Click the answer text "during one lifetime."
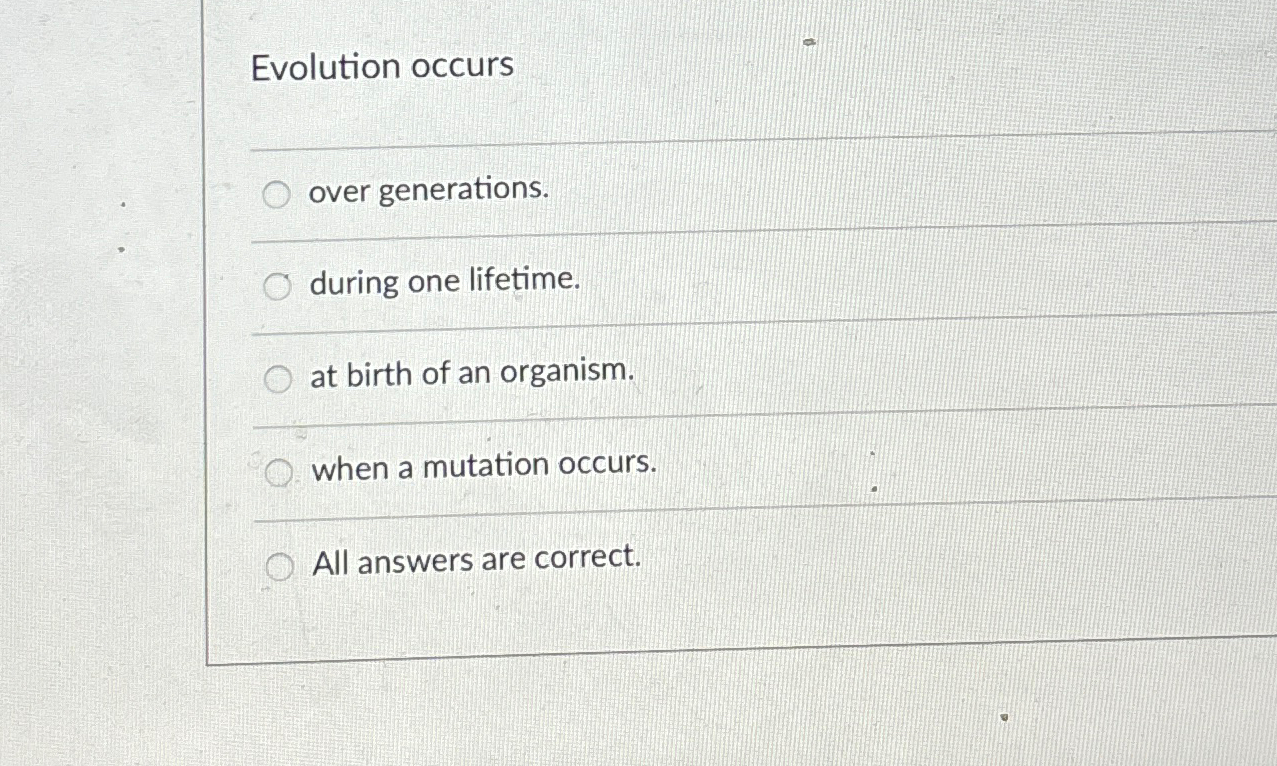The height and width of the screenshot is (766, 1277). [444, 282]
